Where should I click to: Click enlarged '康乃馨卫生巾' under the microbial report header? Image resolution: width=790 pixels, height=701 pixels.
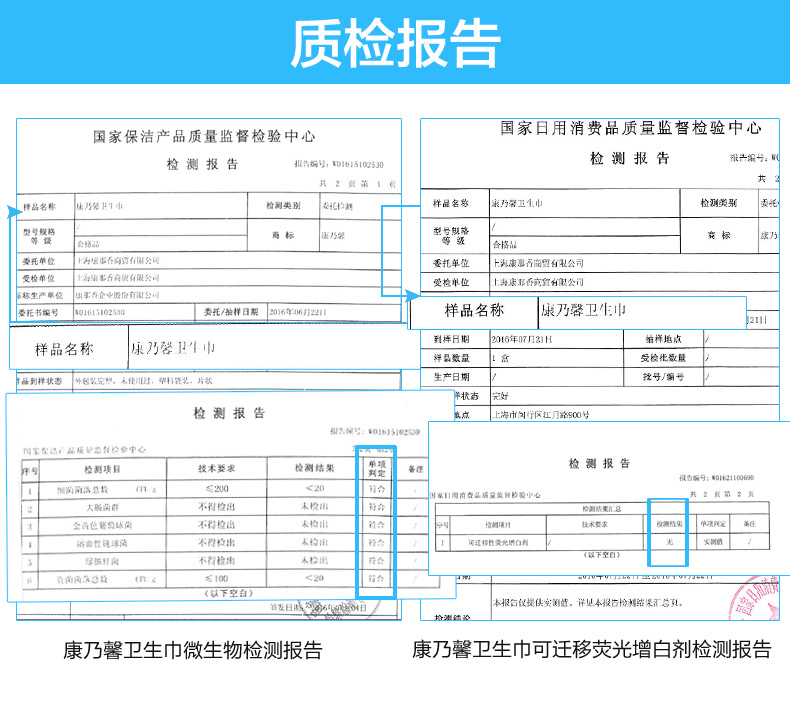tap(173, 348)
